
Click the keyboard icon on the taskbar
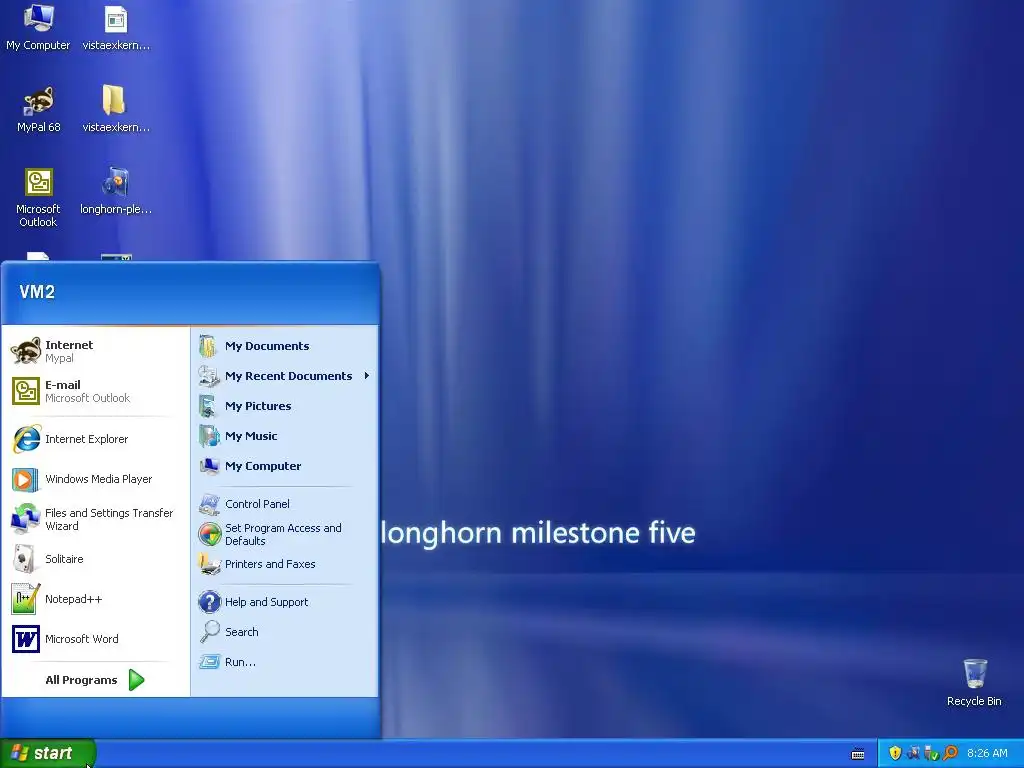[858, 754]
